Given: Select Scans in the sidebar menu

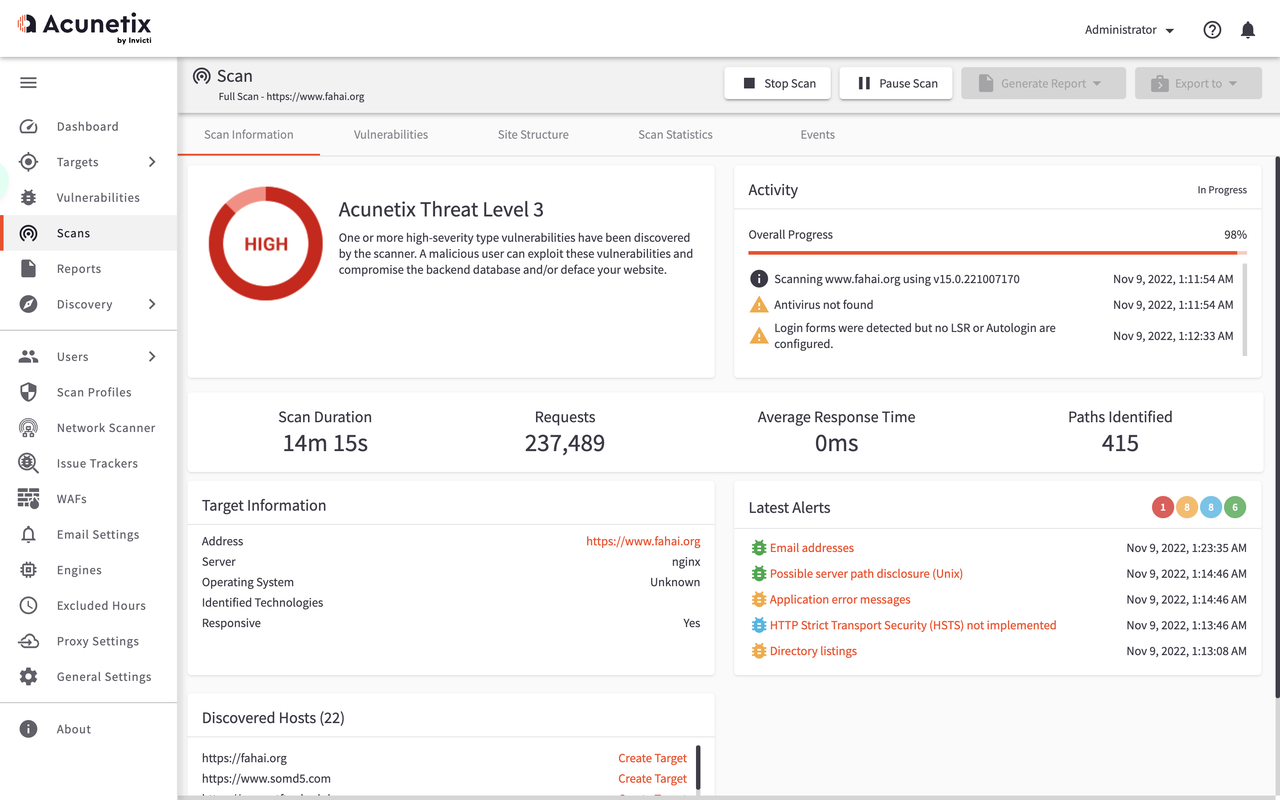Looking at the screenshot, I should [88, 233].
